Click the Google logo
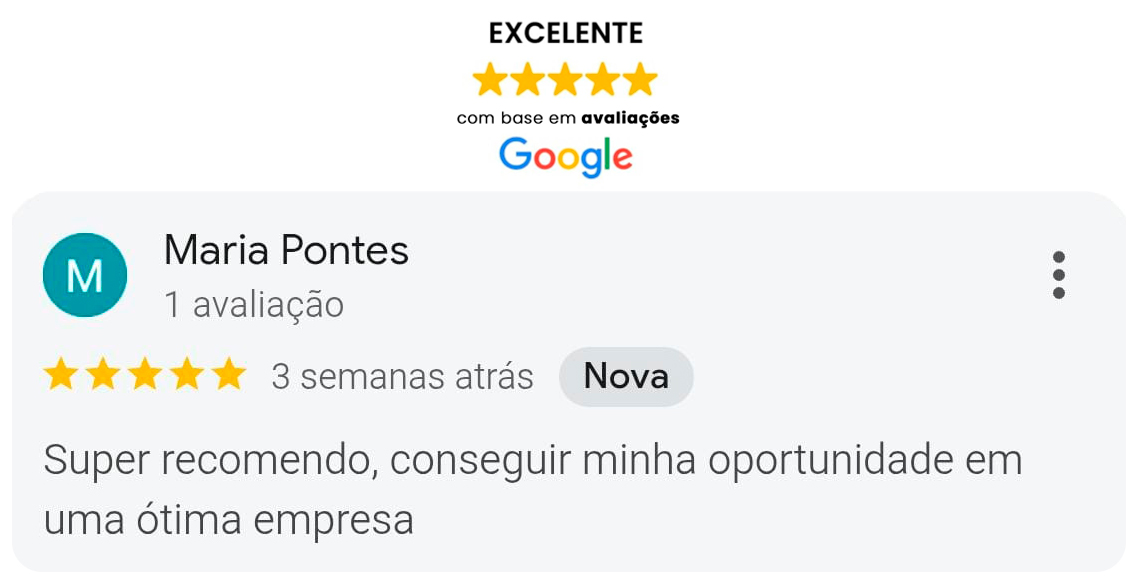The width and height of the screenshot is (1138, 580). (566, 157)
